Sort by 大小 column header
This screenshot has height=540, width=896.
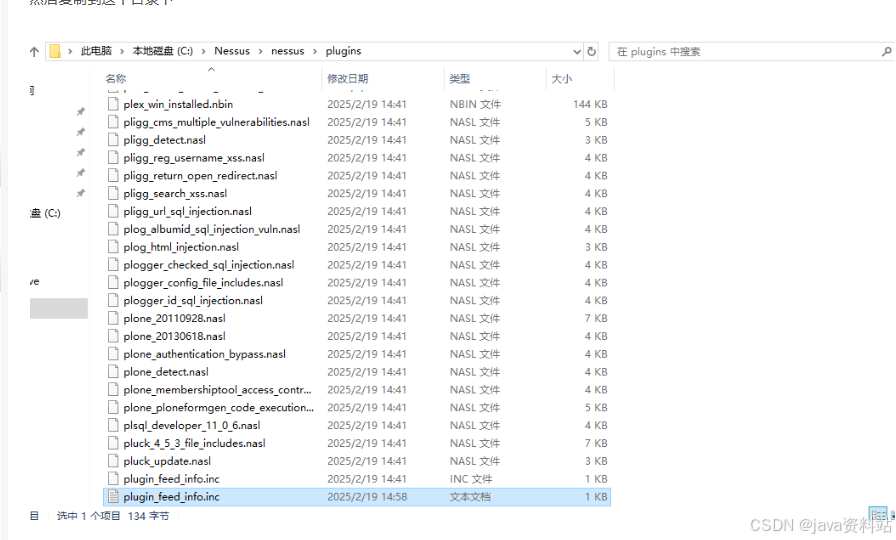coord(561,79)
